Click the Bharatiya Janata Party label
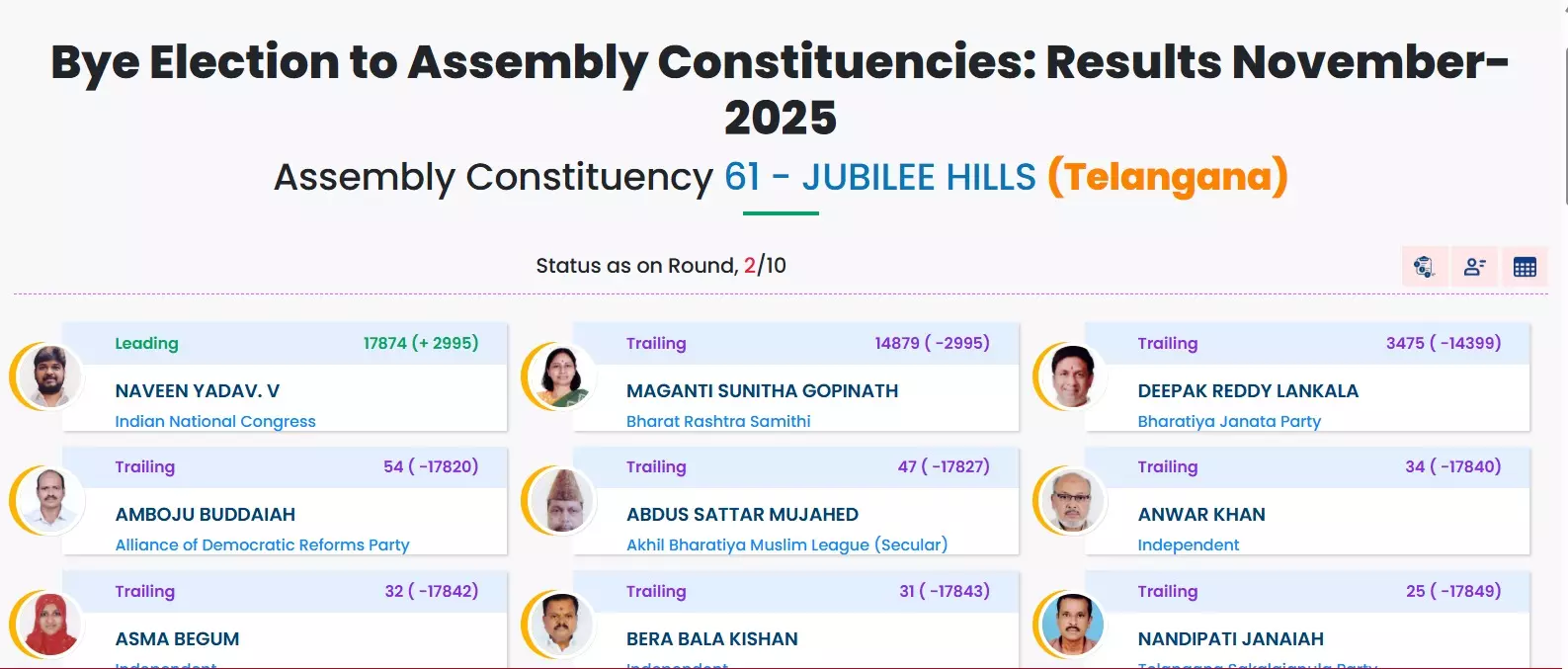The image size is (1568, 669). pyautogui.click(x=1229, y=421)
